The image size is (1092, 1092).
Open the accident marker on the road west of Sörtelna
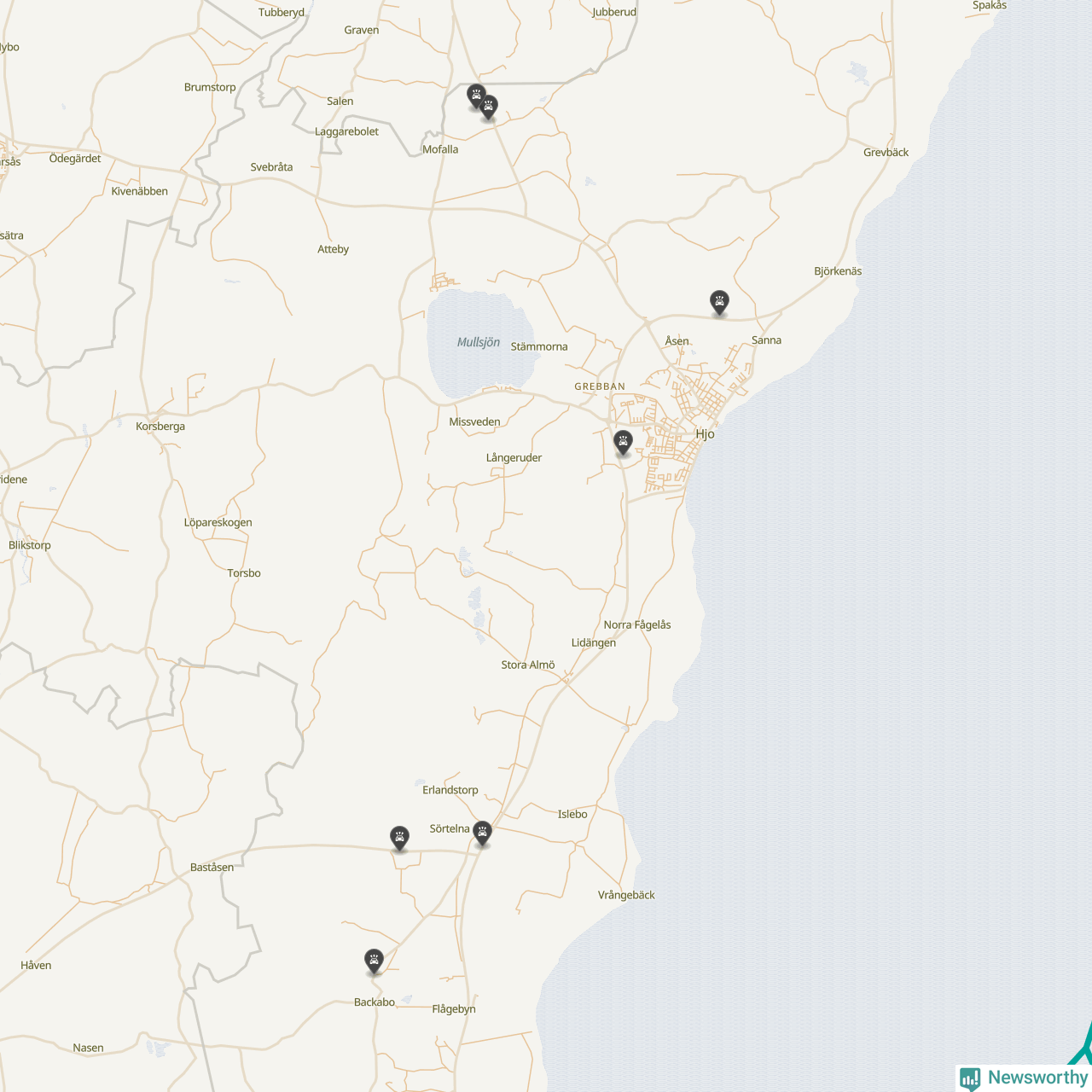pos(399,837)
